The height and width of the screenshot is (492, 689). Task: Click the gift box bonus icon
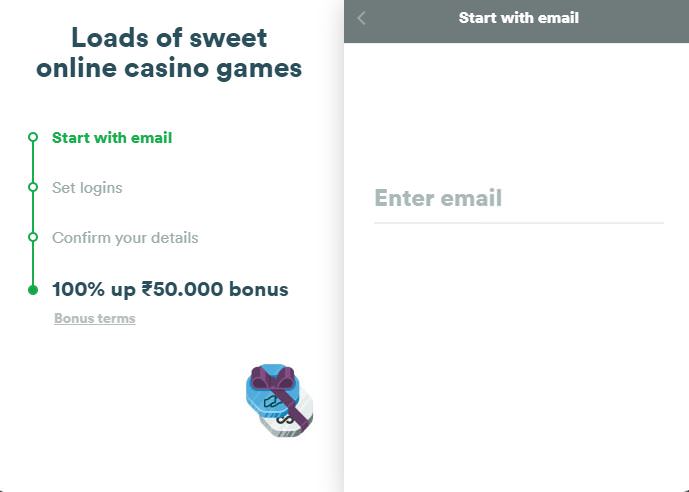(279, 400)
